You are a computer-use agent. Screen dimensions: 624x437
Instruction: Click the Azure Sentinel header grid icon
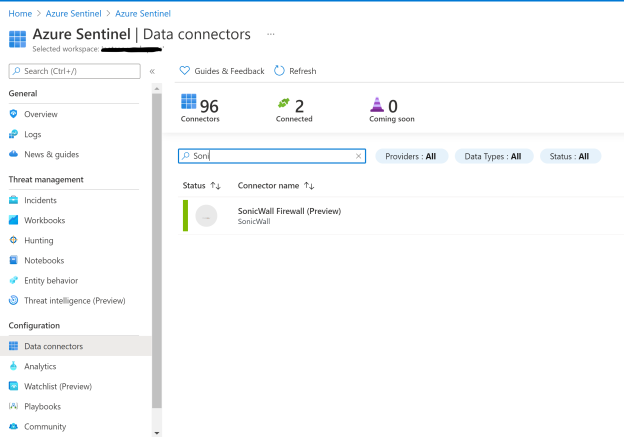click(x=18, y=39)
